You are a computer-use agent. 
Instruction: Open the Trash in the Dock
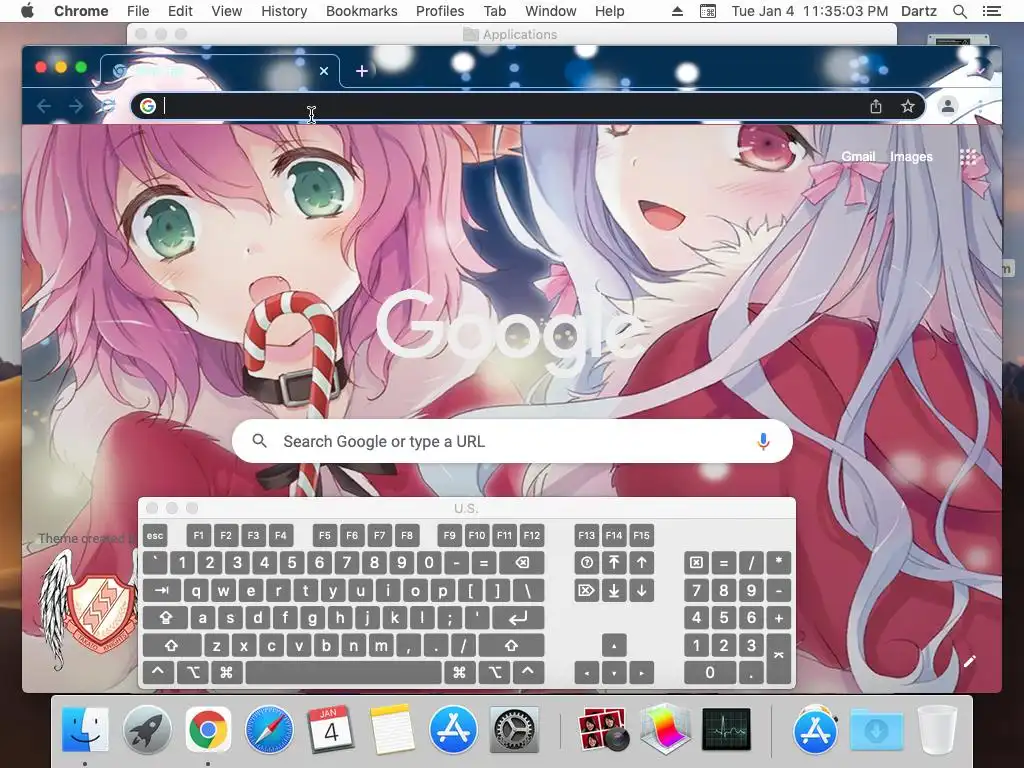pyautogui.click(x=937, y=729)
